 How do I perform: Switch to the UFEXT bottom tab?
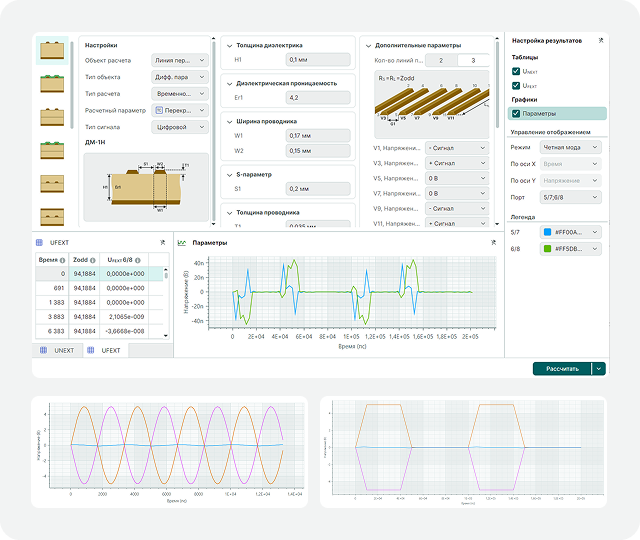(x=105, y=350)
